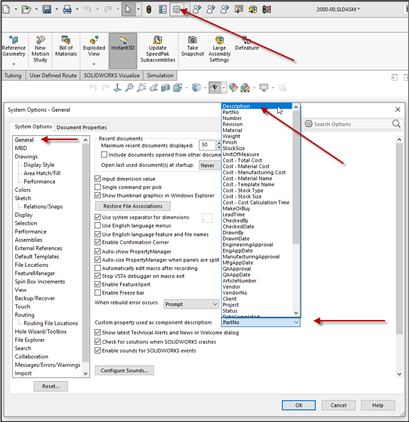This screenshot has height=422, width=409.
Task: Open the SOLIDWORKS Visualize tab
Action: point(112,75)
